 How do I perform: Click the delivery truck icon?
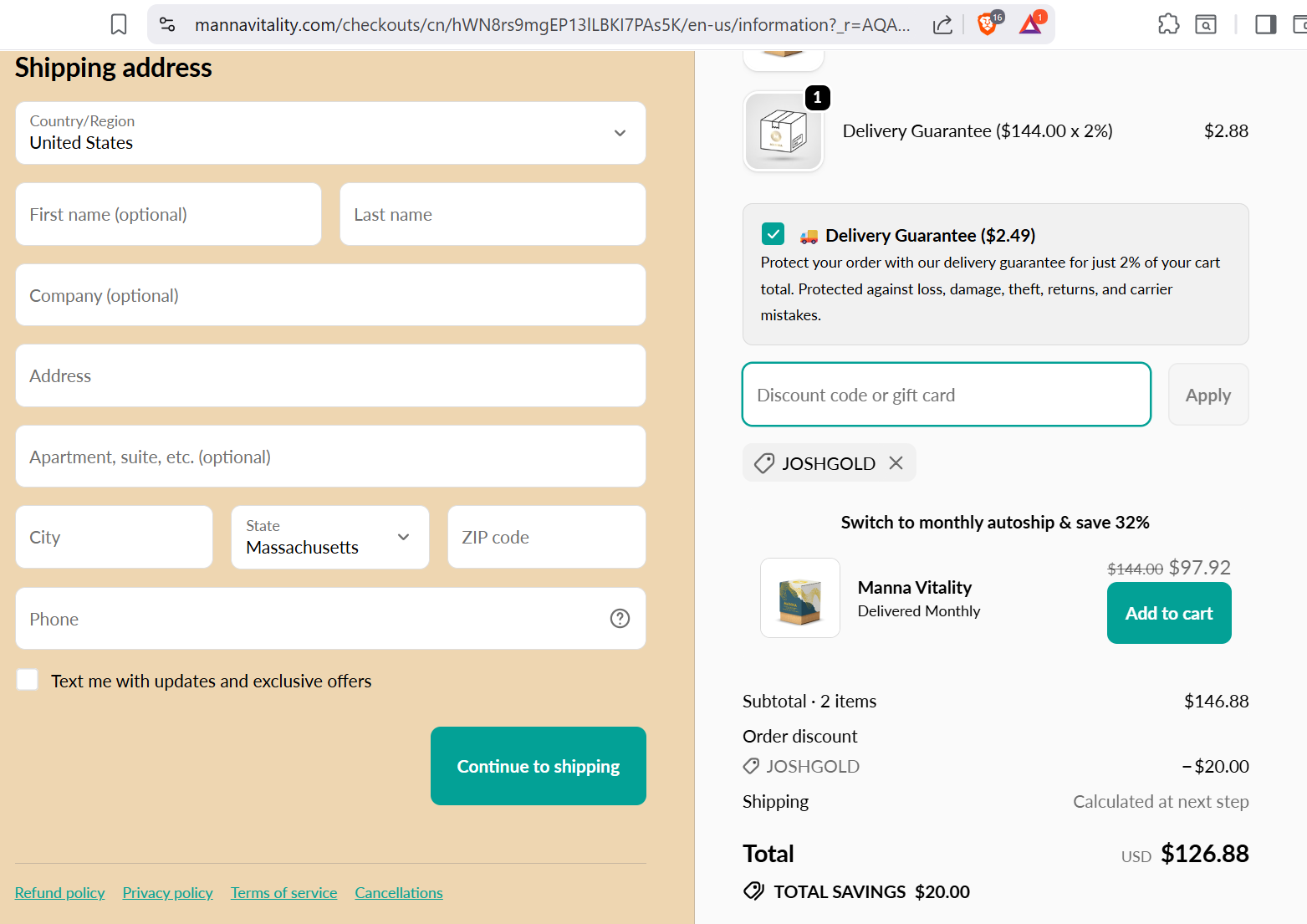[809, 237]
